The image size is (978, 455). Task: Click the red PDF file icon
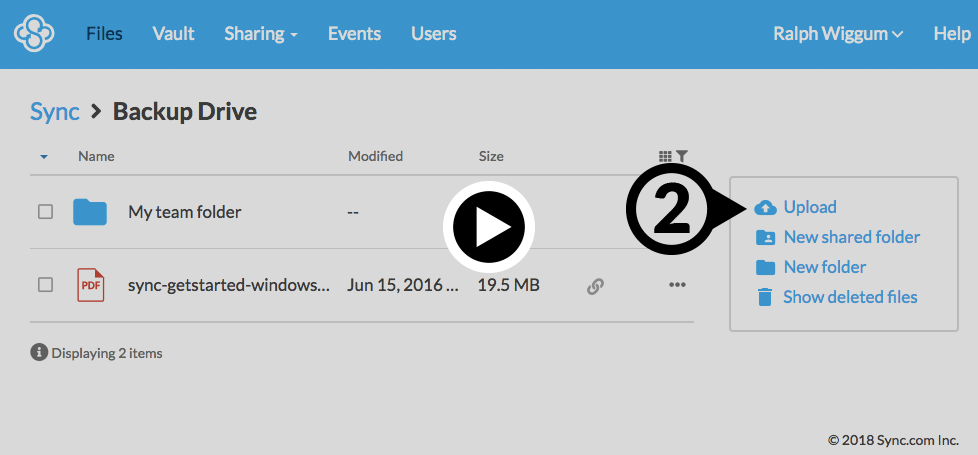coord(90,285)
